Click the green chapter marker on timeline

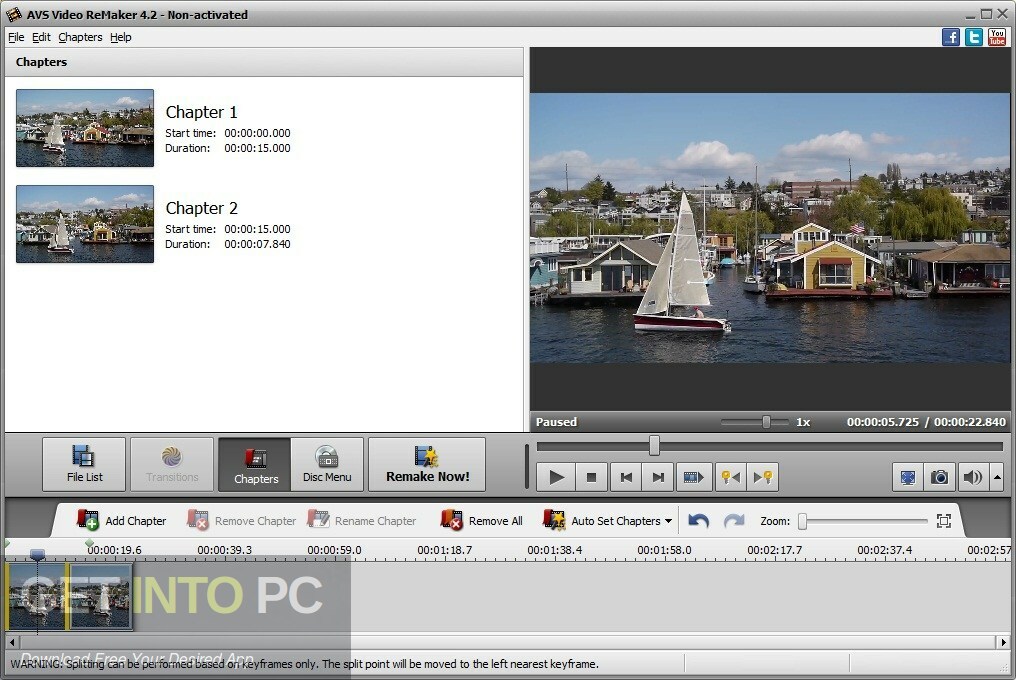pyautogui.click(x=89, y=543)
